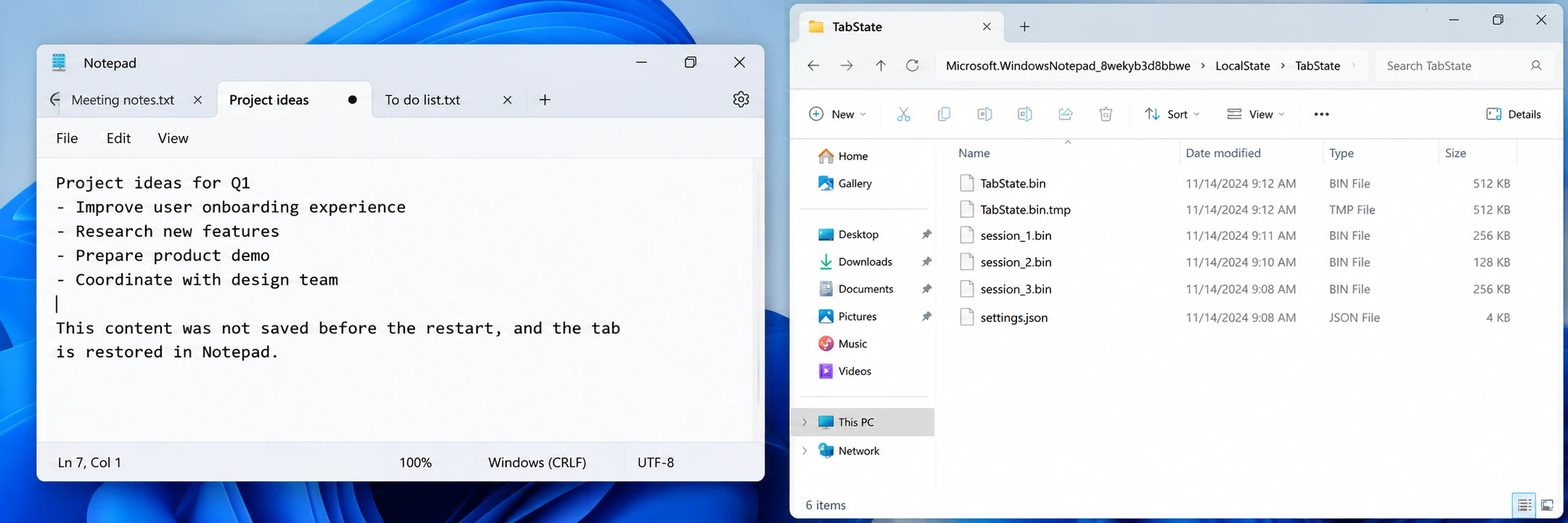Close the TabState Explorer tab

(987, 27)
